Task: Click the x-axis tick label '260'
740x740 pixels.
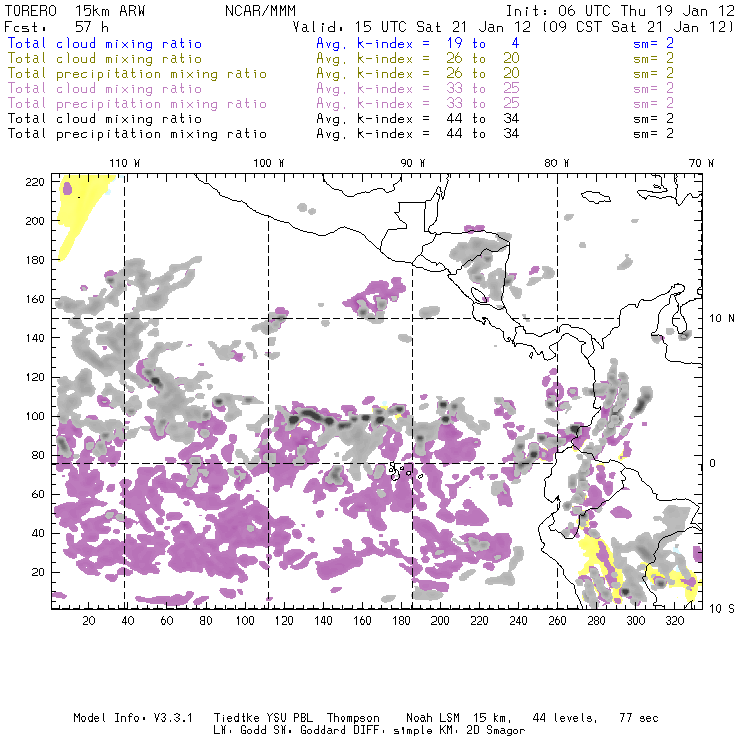Action: coord(557,621)
